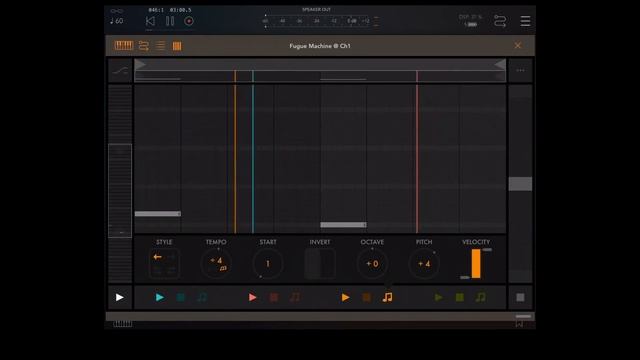Stop all playheads with the gray square button
The image size is (640, 360).
coord(520,297)
